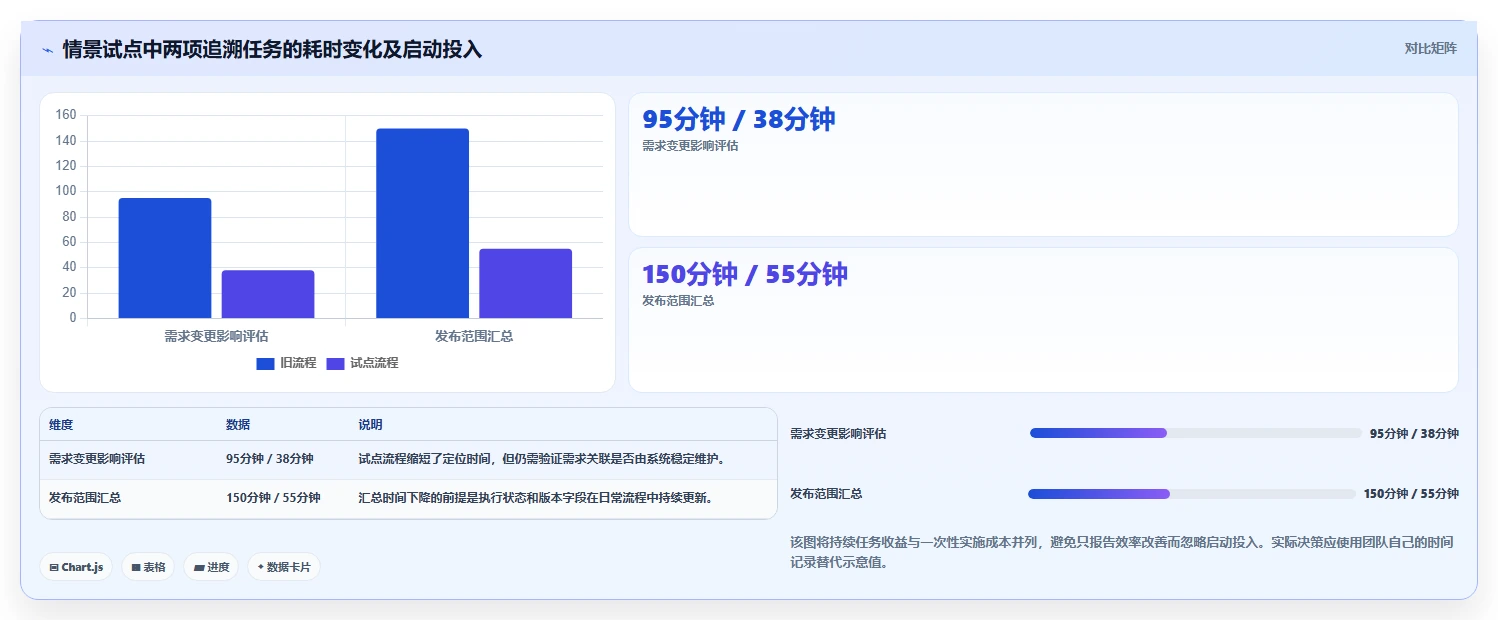Click the 需求变更影响评估 progress row label
Screen dimensions: 1498x620
838,434
